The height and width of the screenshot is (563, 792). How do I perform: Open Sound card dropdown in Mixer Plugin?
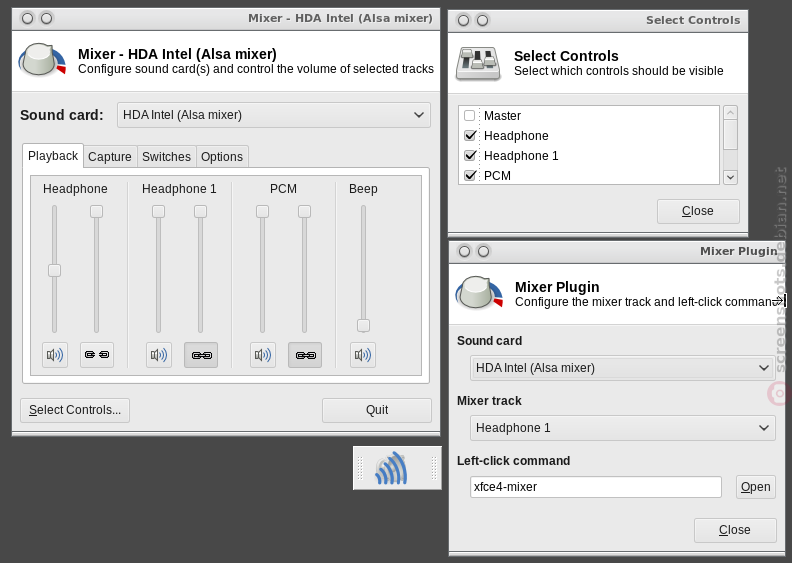pos(622,368)
